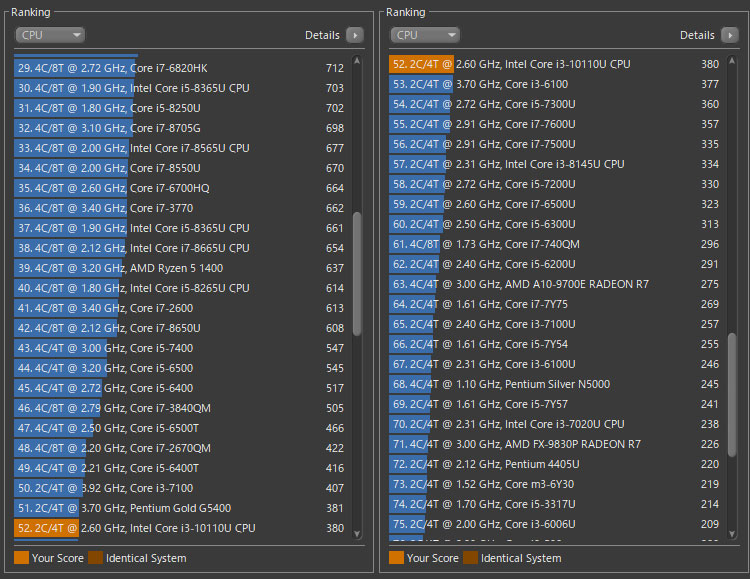Select row 39 AMD Ryzen 5 1400
This screenshot has width=750, height=579.
(x=182, y=268)
